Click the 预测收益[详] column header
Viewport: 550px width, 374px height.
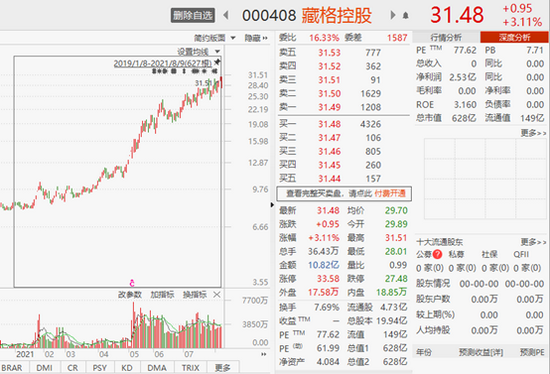(x=481, y=352)
